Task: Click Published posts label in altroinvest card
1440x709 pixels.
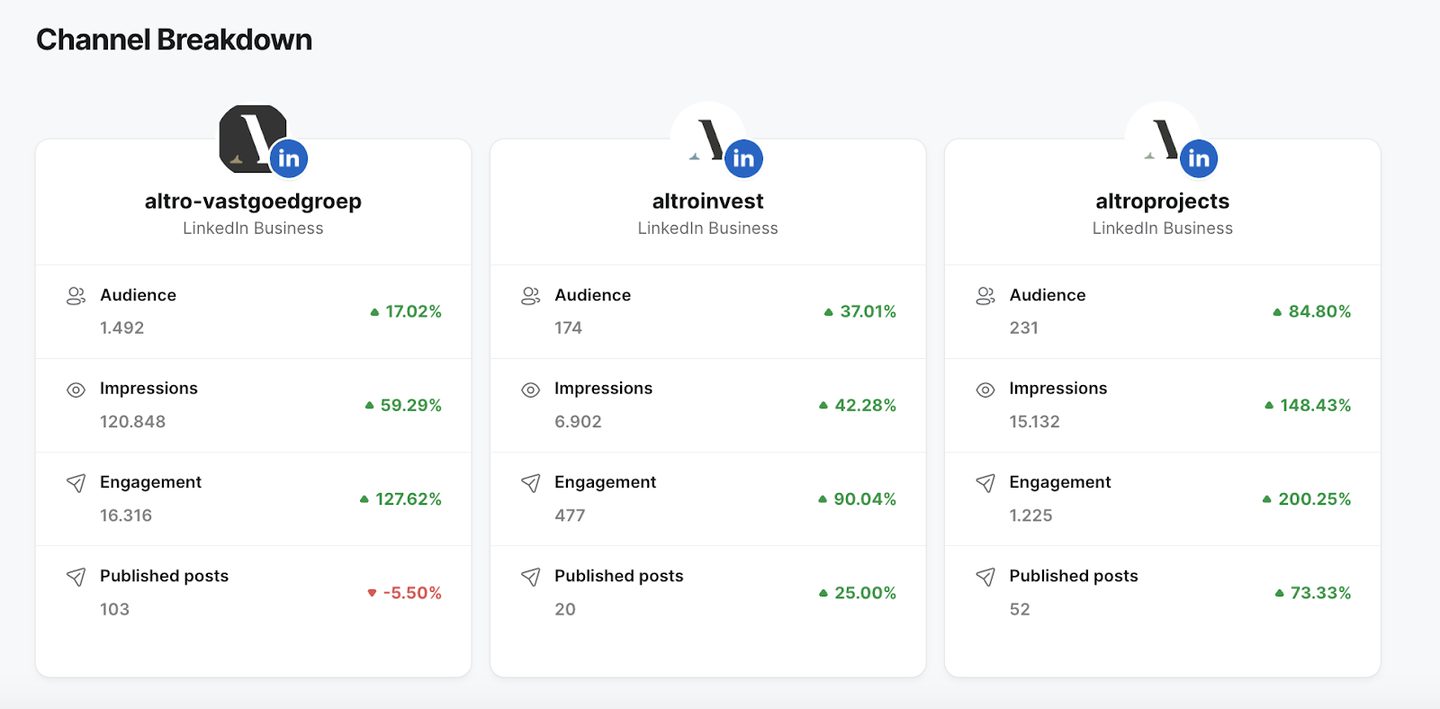Action: (x=619, y=576)
